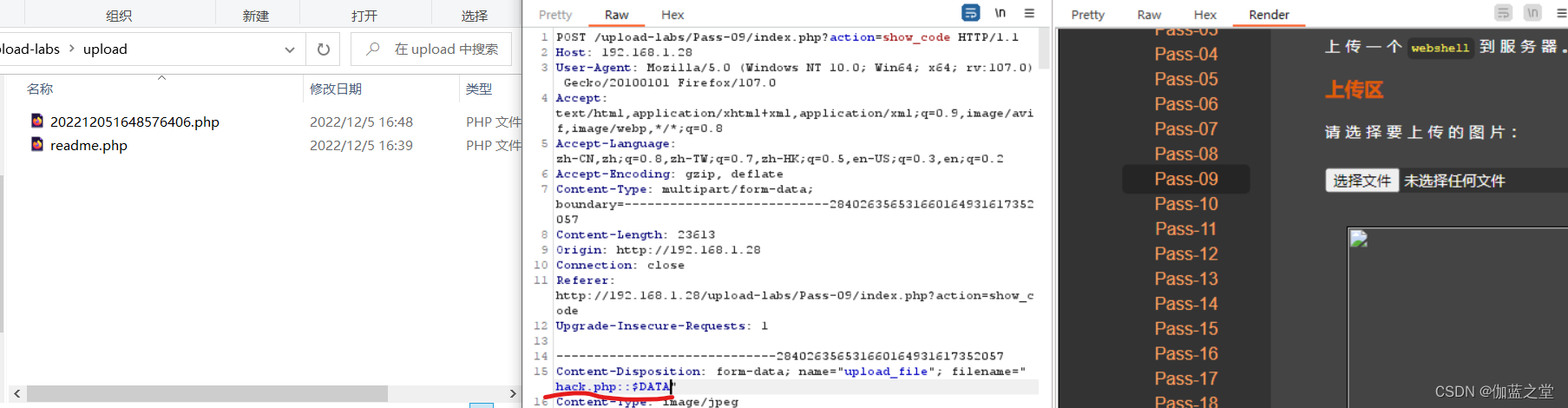Click the 选择文件 file chooser button
The height and width of the screenshot is (408, 1568).
pyautogui.click(x=1361, y=181)
